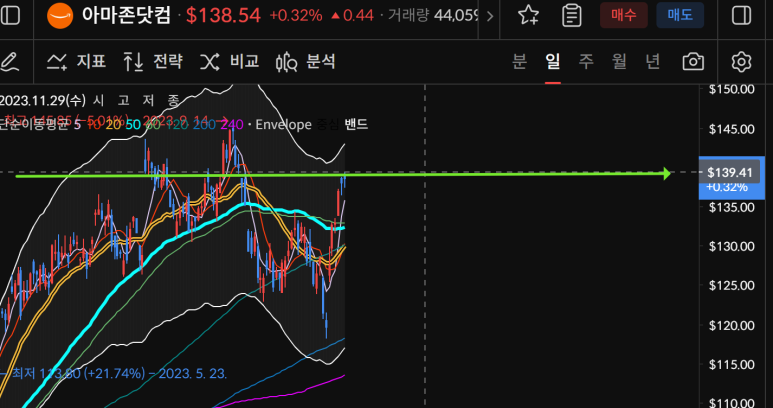
Task: Open the 지표 indicators menu
Action: (76, 62)
